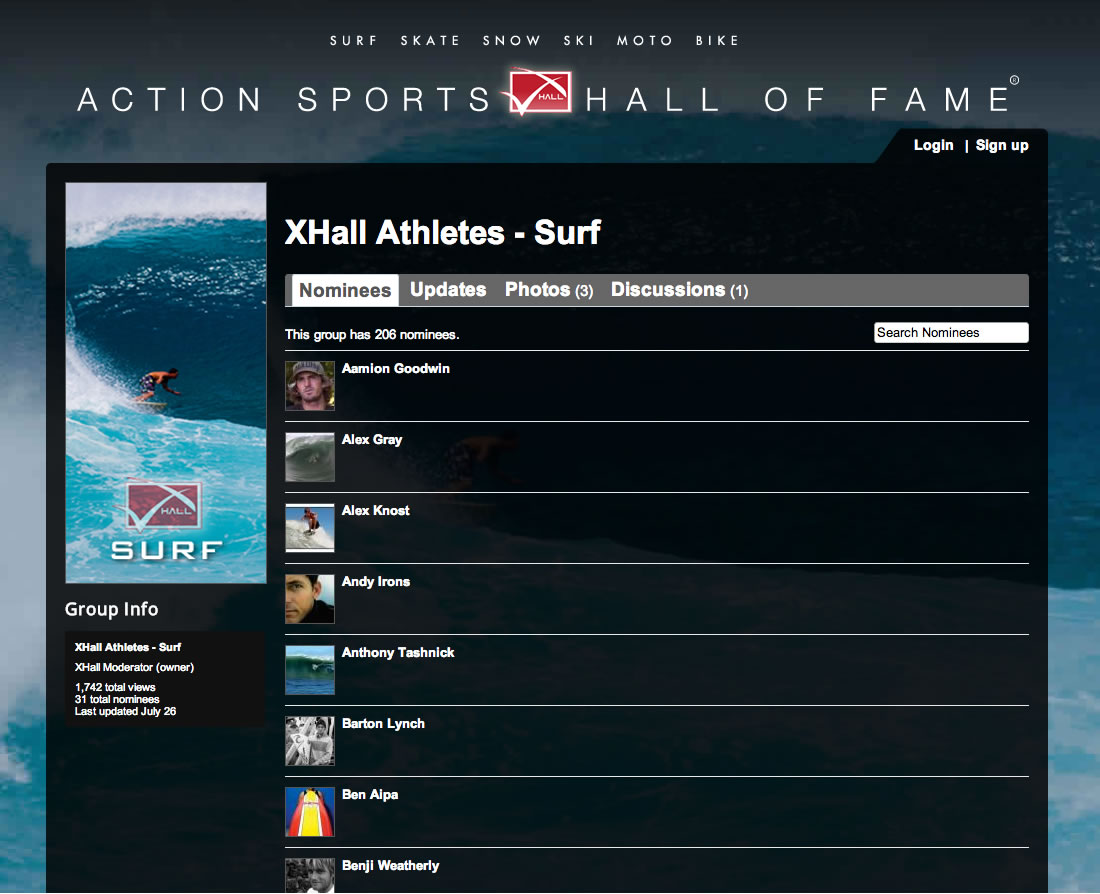
Task: Go to the SNOW category
Action: pyautogui.click(x=511, y=41)
